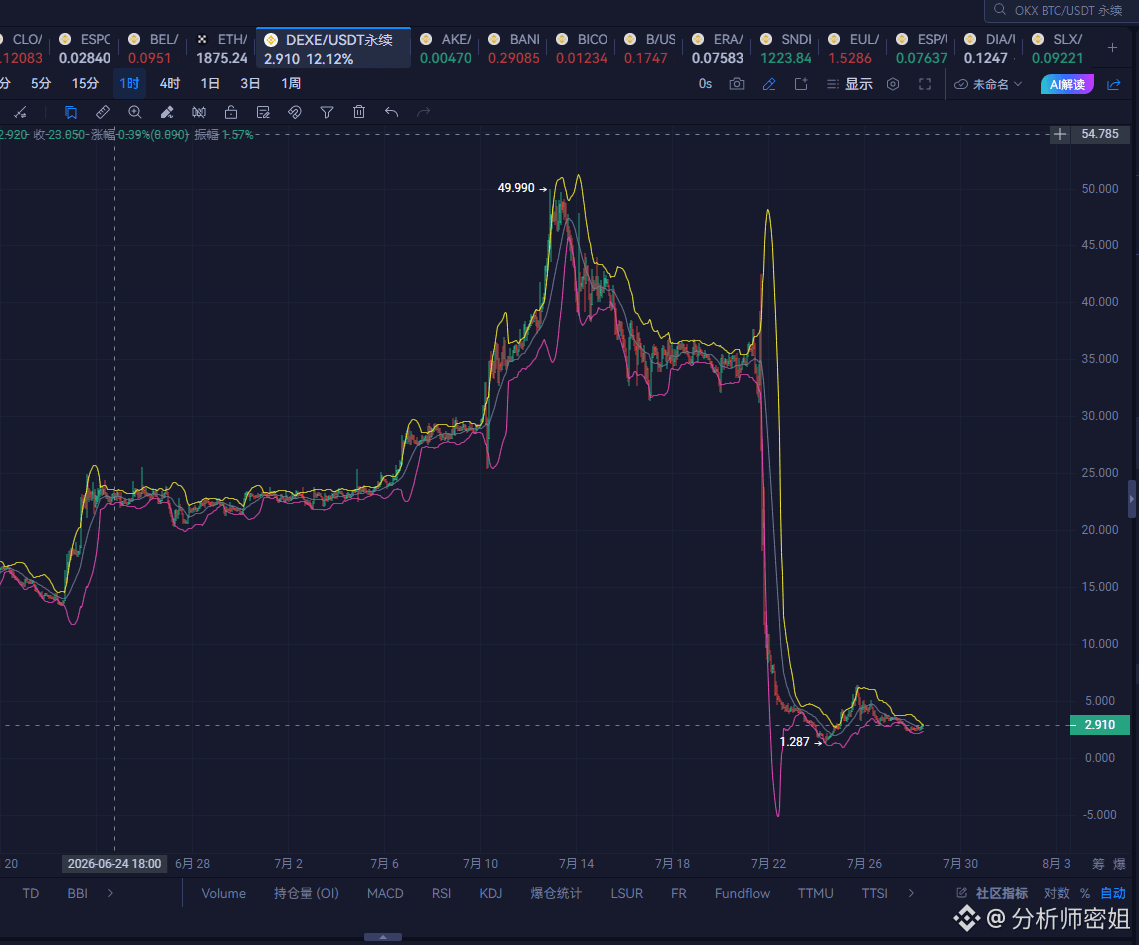Click the candlestick compare tool icon
1139x945 pixels.
(x=199, y=112)
